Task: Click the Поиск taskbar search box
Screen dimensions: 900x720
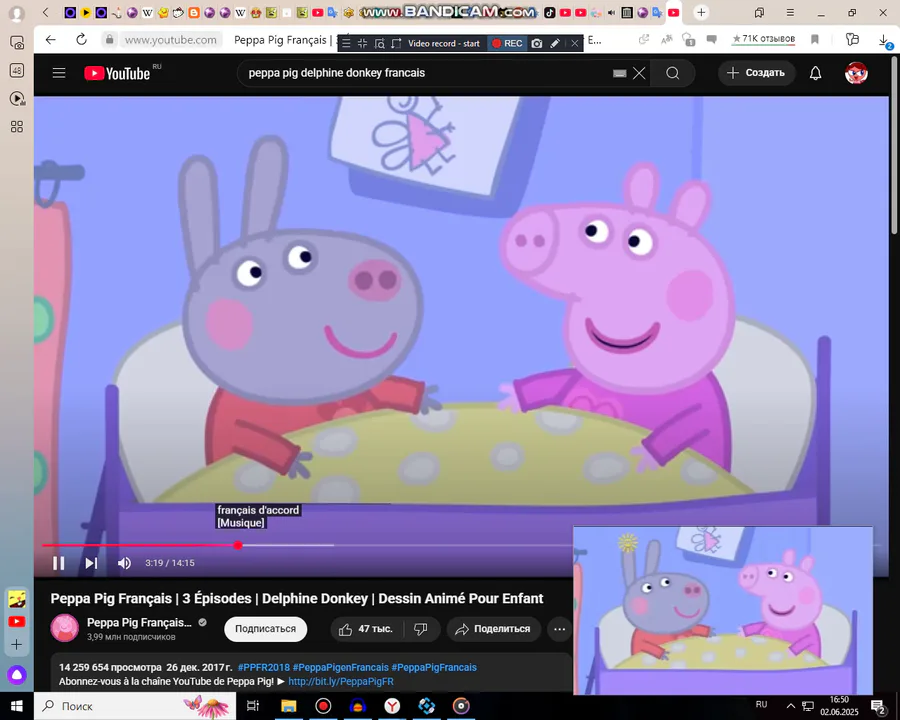Action: tap(135, 706)
